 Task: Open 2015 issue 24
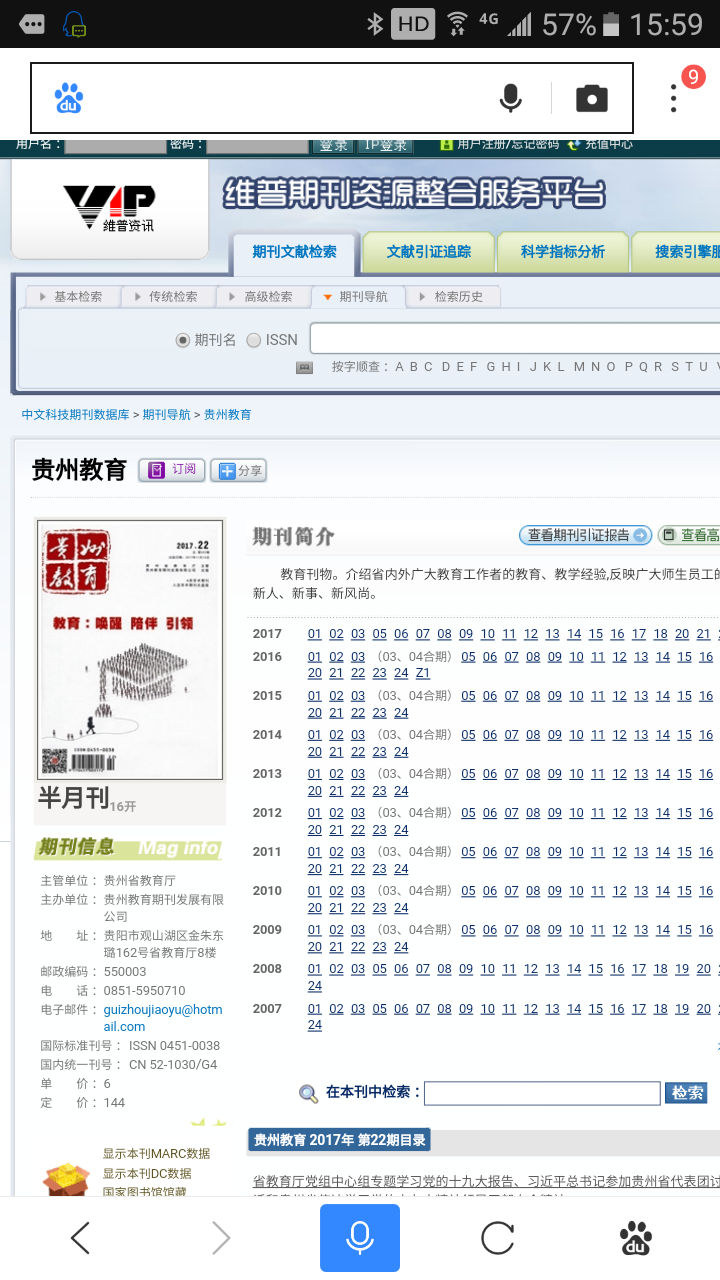401,713
